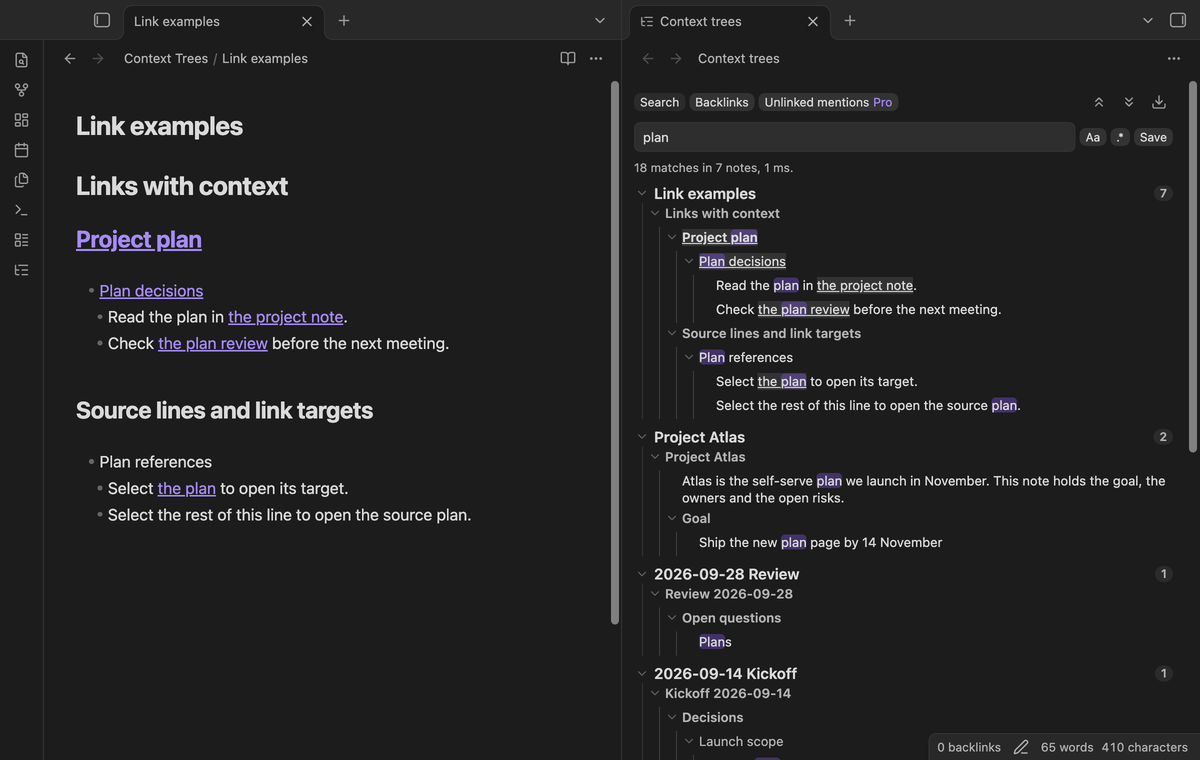Collapse Open questions tree node
Viewport: 1200px width, 760px height.
[672, 618]
